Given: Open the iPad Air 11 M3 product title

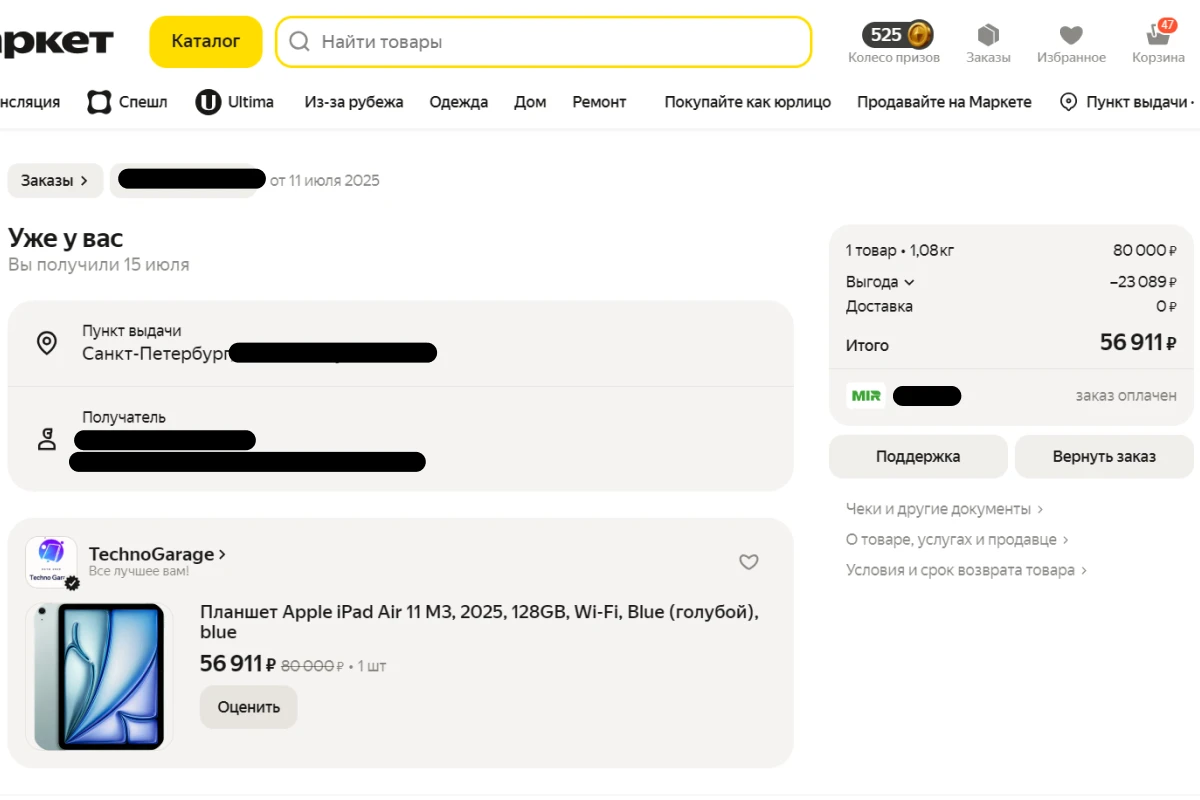Looking at the screenshot, I should 479,622.
